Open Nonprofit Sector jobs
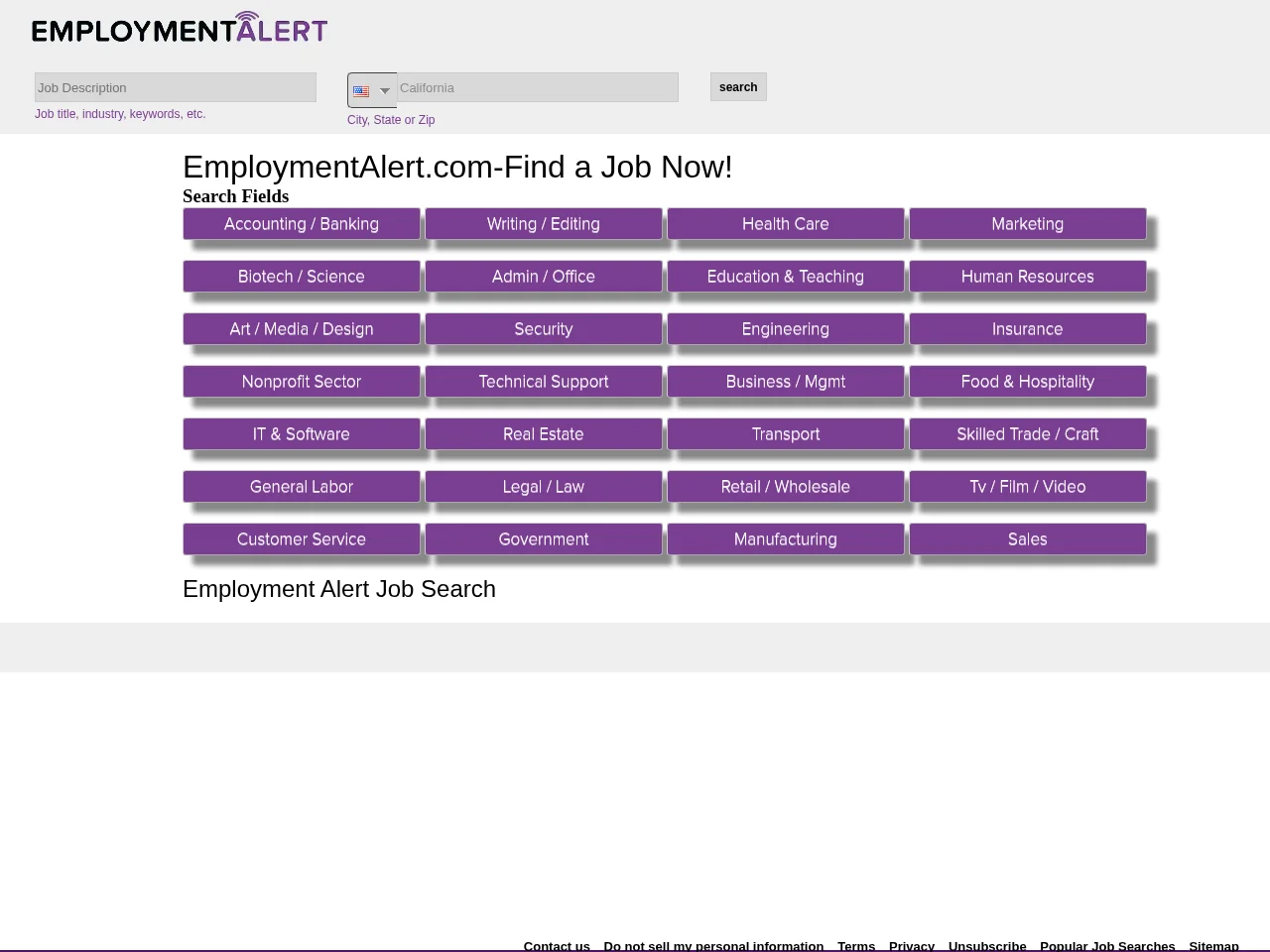1270x952 pixels. pos(302,382)
